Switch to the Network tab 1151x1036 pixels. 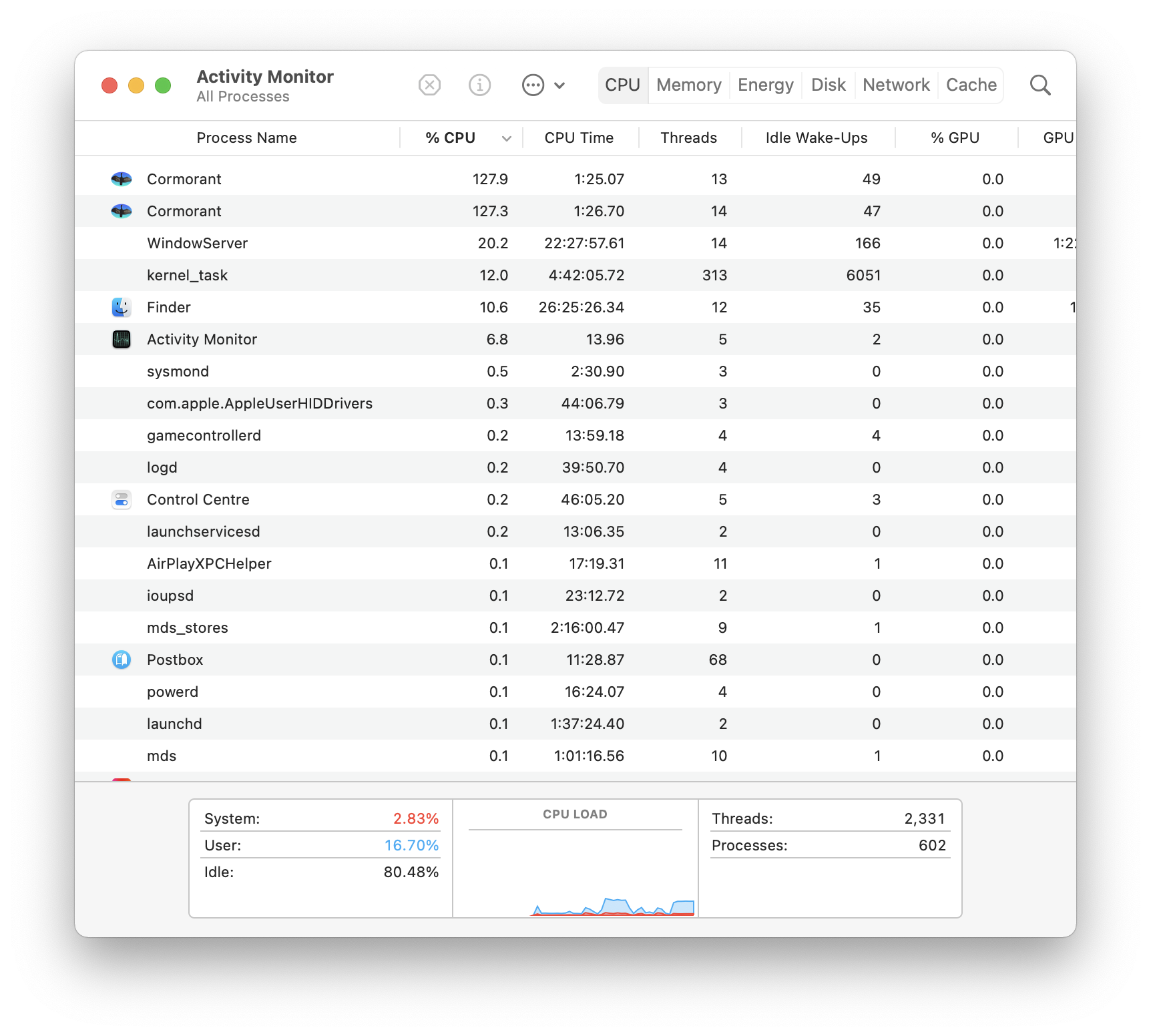pos(895,85)
